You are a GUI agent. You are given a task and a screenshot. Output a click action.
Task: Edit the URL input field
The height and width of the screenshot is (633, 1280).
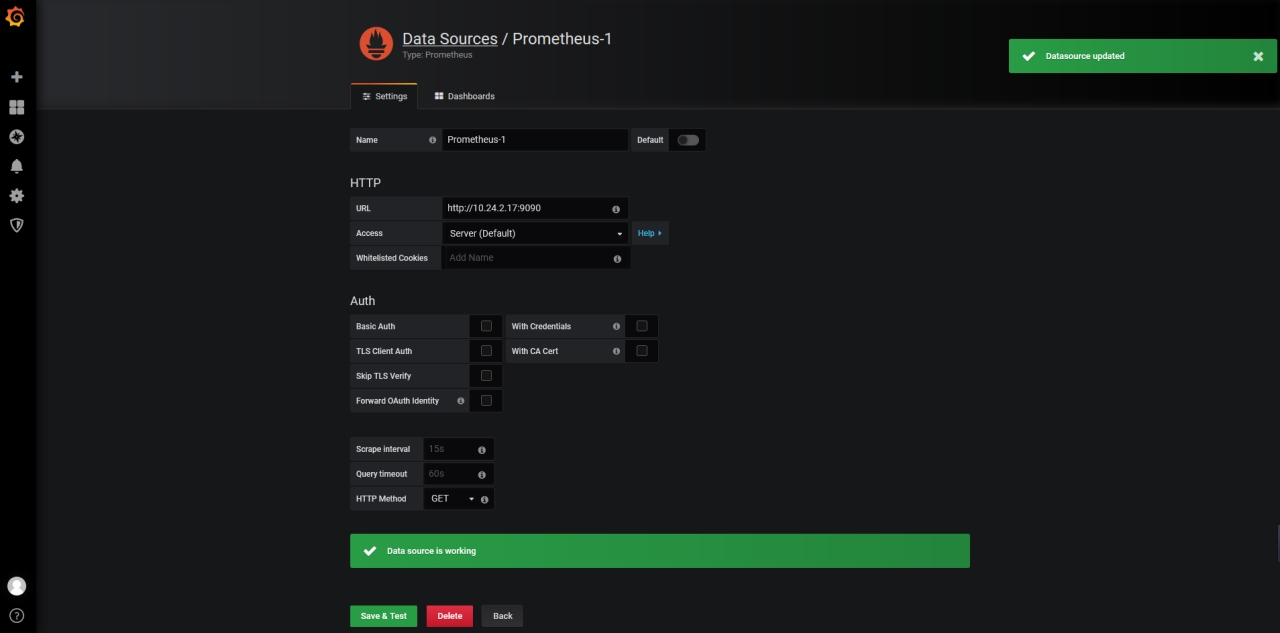click(x=535, y=208)
